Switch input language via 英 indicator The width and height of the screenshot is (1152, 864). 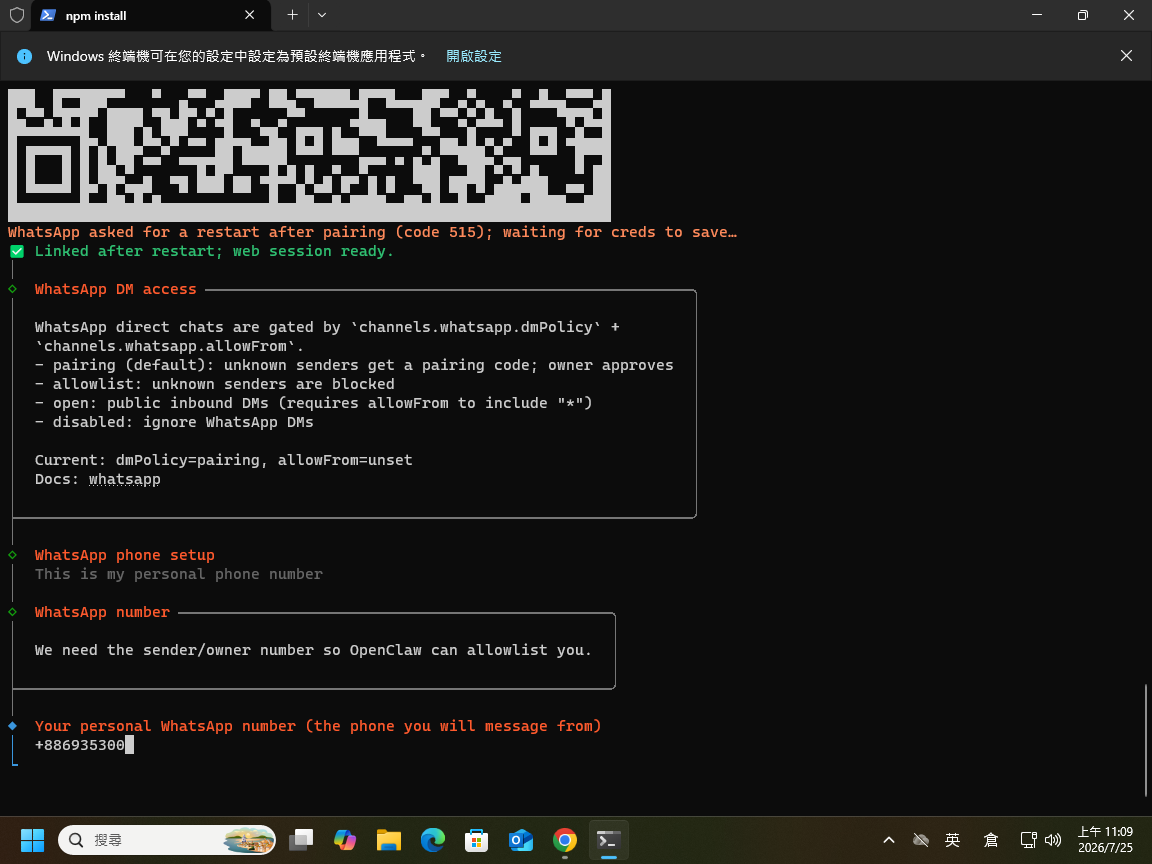point(953,840)
